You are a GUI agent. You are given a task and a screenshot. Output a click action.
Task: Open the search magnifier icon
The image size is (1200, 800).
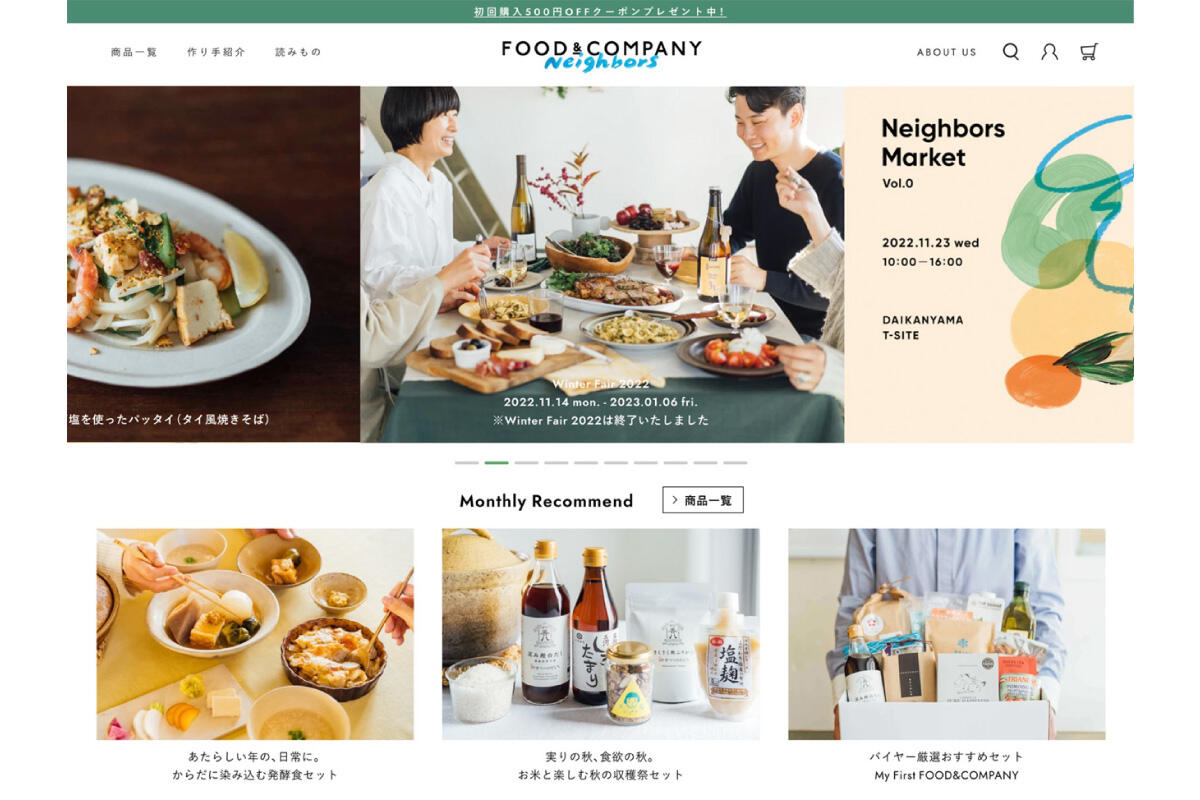coord(1011,52)
